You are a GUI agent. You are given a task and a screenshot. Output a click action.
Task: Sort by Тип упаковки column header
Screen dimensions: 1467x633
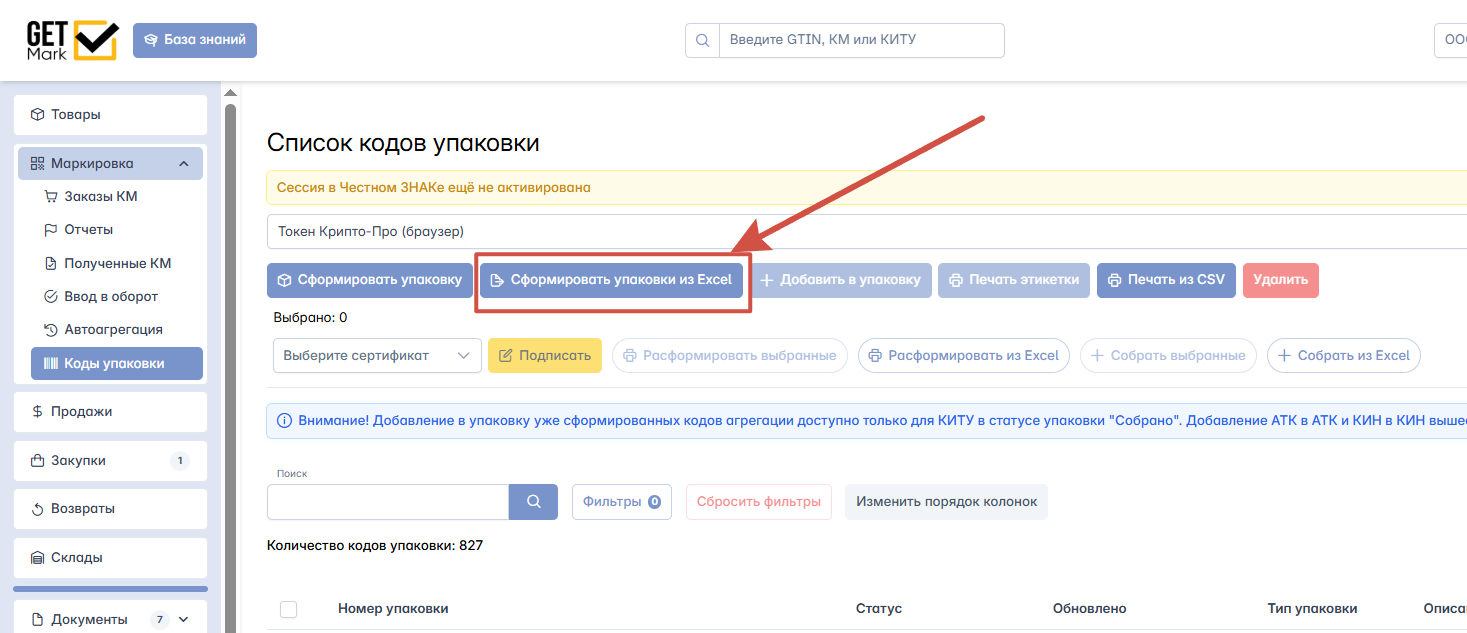tap(1311, 609)
